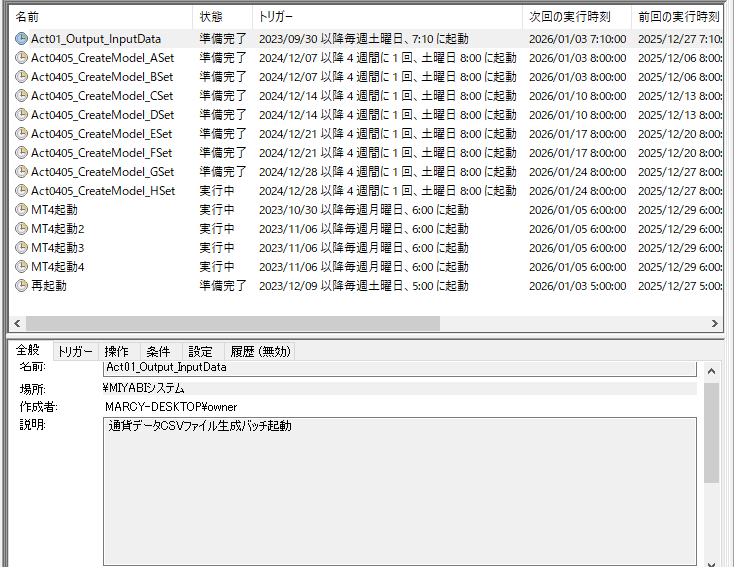734x567 pixels.
Task: Click horizontal scrollbar right arrow
Action: pos(714,324)
